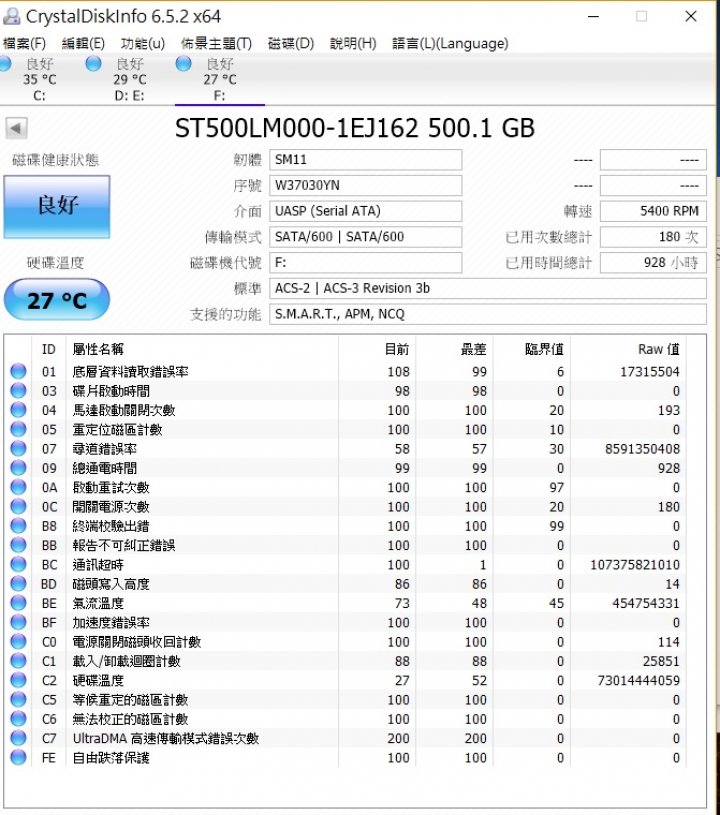
Task: Select the 重定位磁區計數 attribute name
Action: tap(117, 429)
